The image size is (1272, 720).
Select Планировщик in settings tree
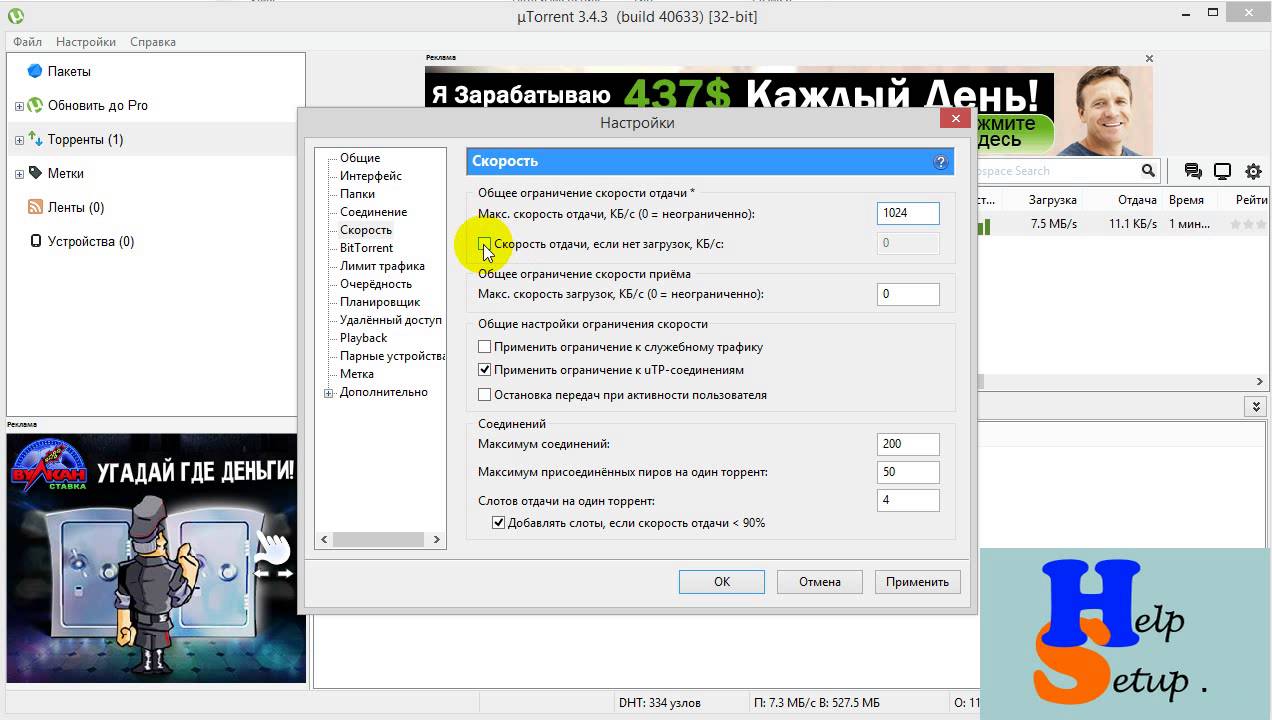coord(380,302)
